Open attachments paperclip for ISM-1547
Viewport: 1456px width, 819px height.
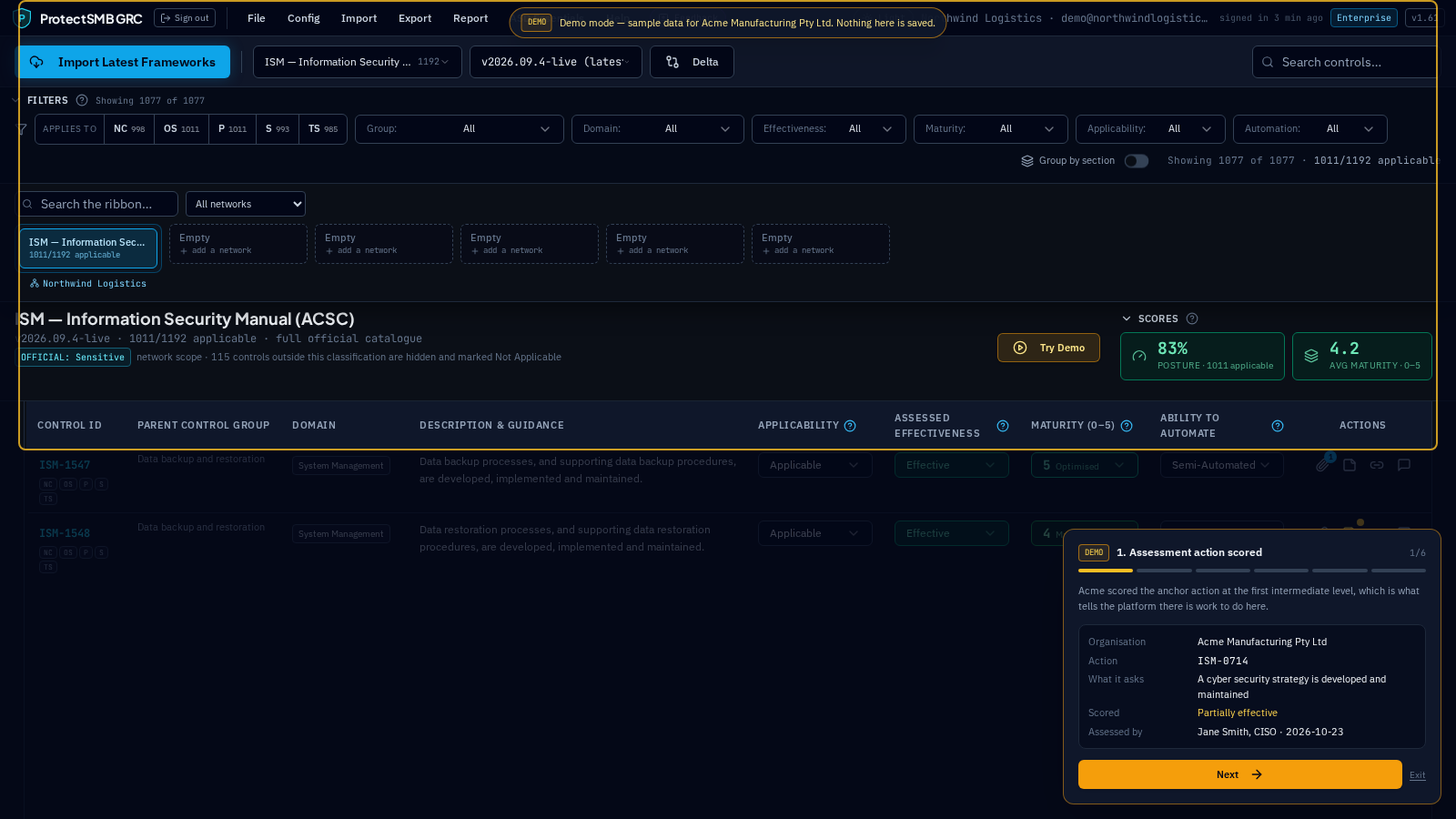coord(1323,465)
